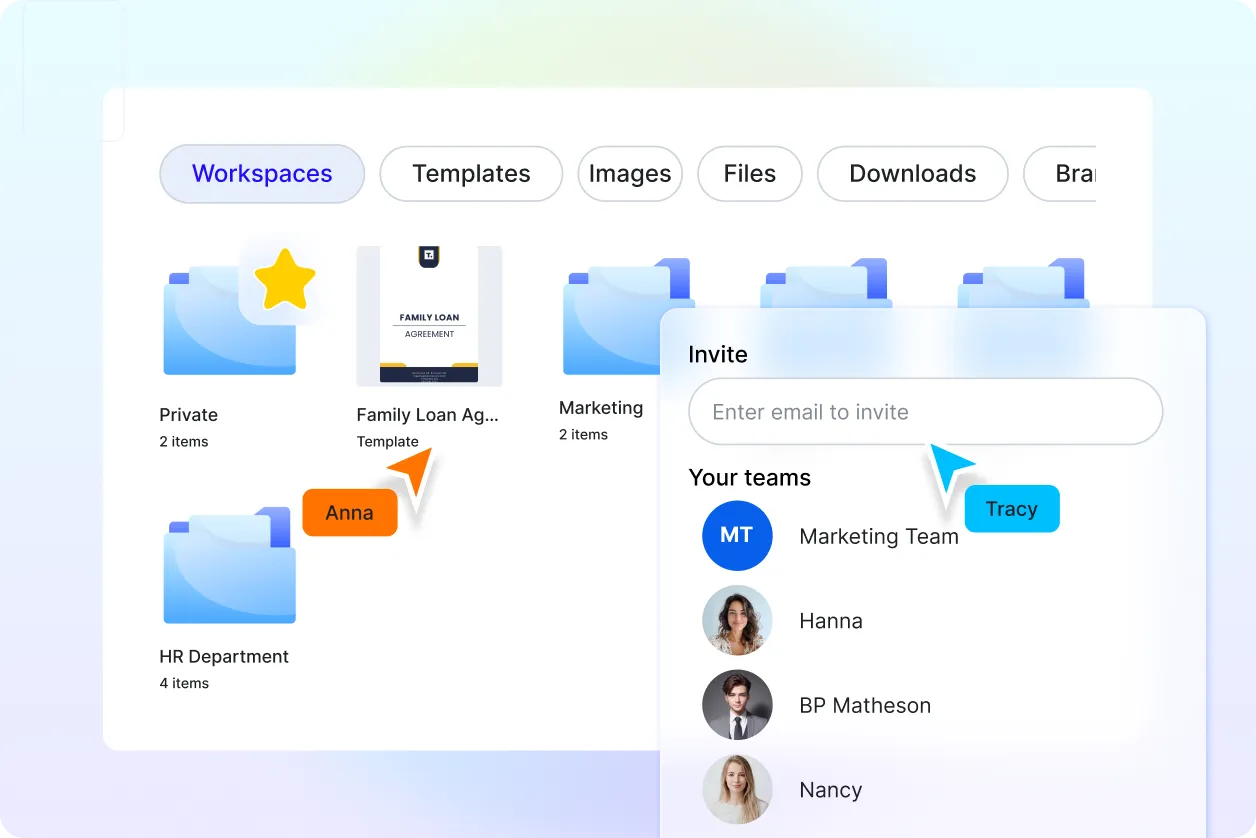Select the Marketing Team name text

[879, 537]
